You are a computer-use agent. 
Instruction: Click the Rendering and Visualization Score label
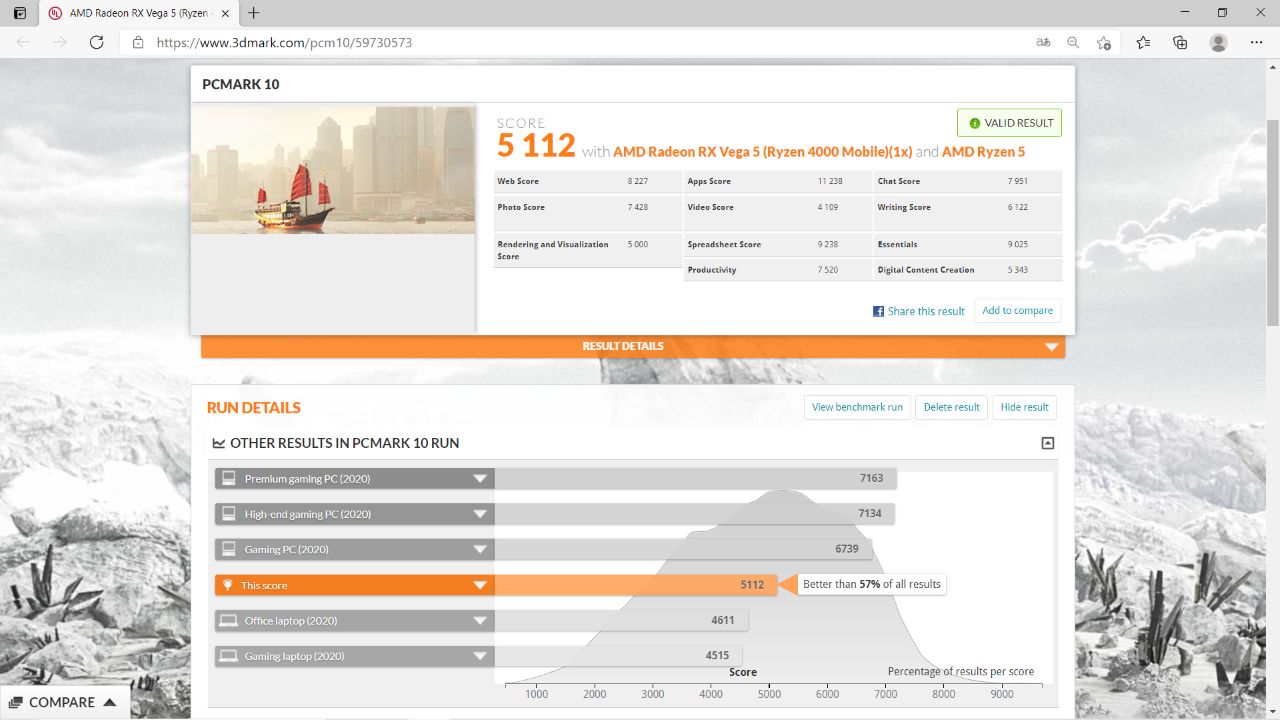tap(553, 250)
